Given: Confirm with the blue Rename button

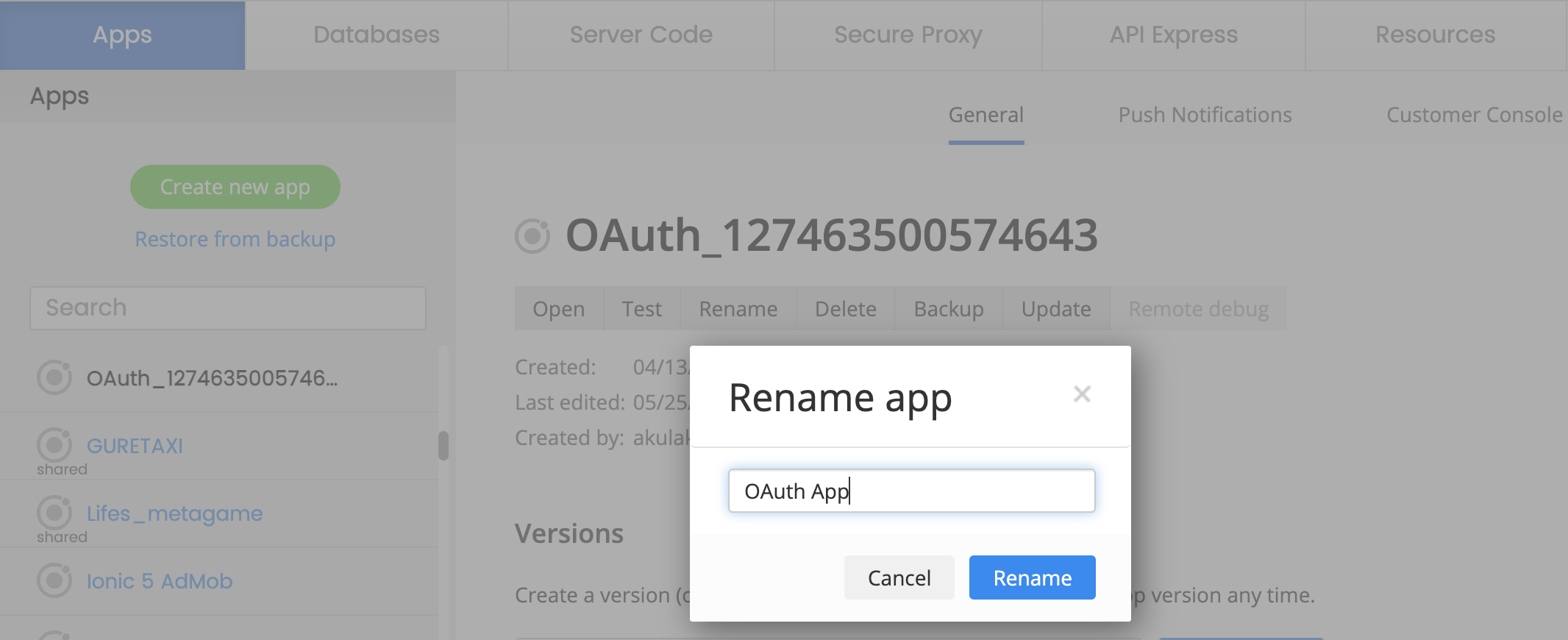Looking at the screenshot, I should pyautogui.click(x=1032, y=577).
